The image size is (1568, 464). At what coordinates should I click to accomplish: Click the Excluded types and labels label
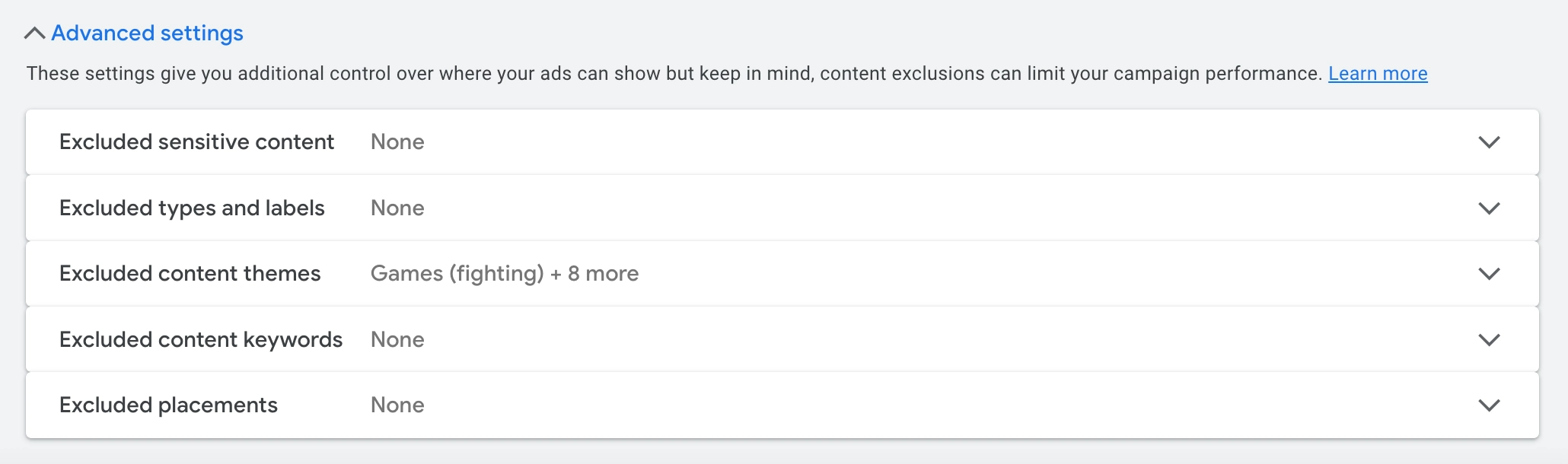click(192, 208)
